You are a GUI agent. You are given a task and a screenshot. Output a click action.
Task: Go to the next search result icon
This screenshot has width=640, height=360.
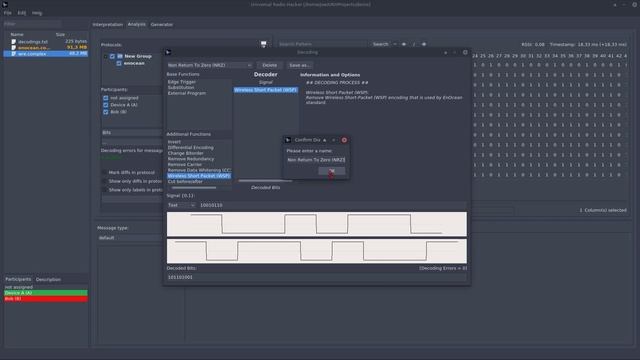[424, 44]
